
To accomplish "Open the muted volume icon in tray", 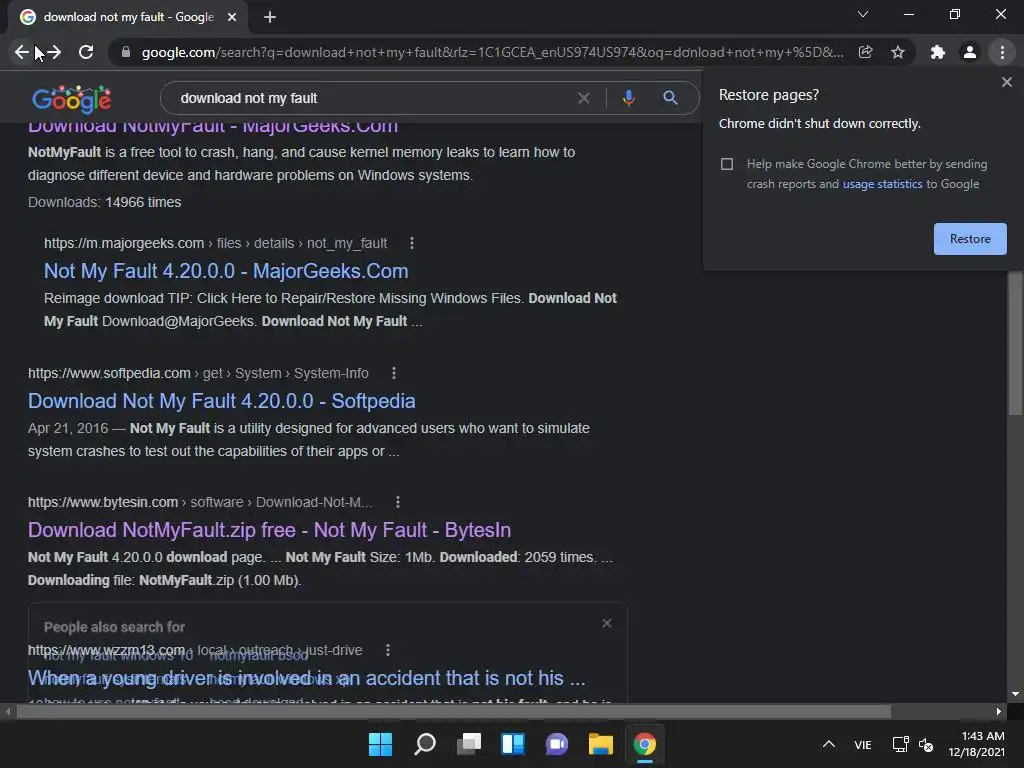I will point(926,744).
